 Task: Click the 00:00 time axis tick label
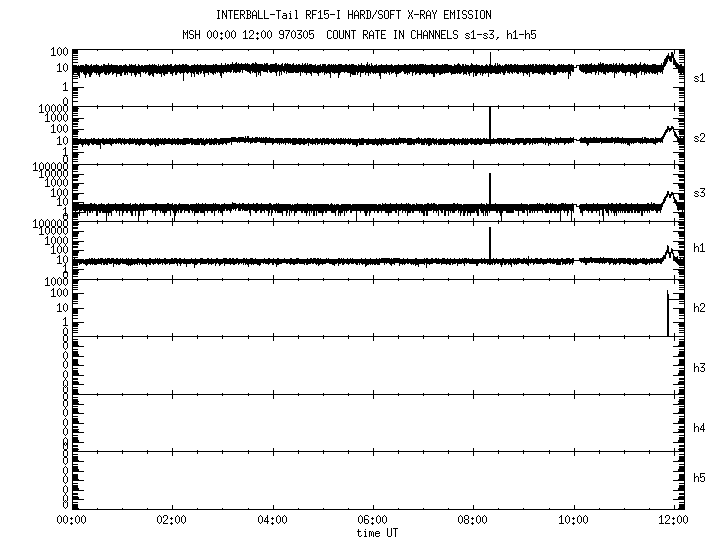click(x=71, y=520)
